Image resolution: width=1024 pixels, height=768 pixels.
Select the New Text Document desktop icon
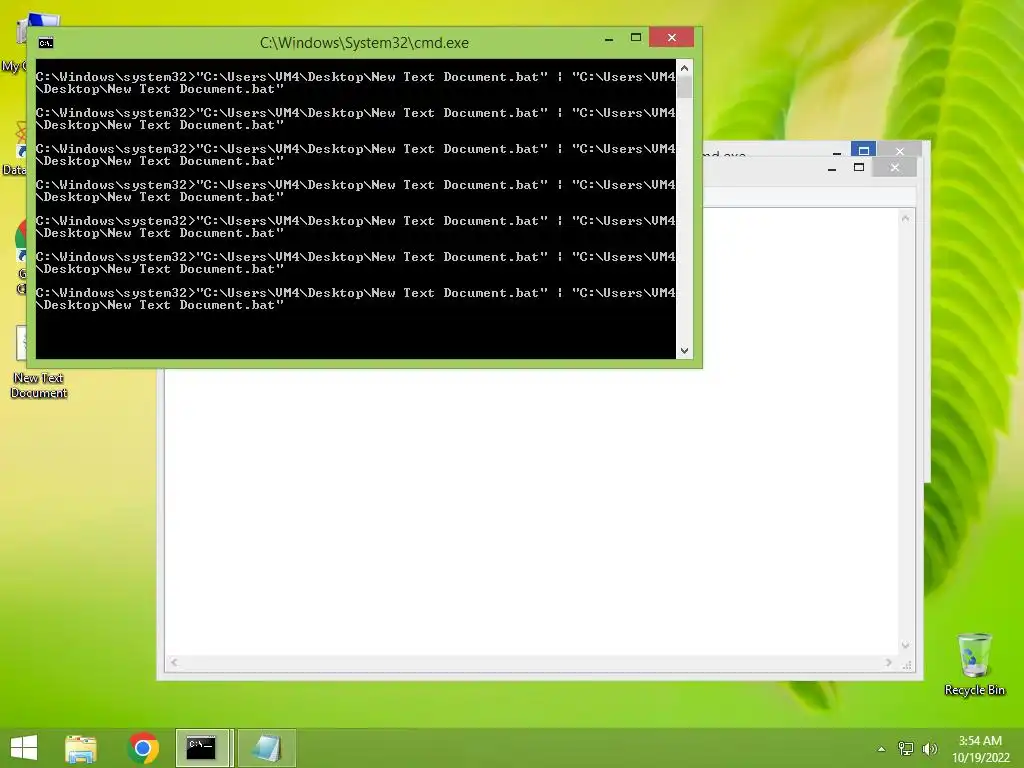tap(39, 362)
